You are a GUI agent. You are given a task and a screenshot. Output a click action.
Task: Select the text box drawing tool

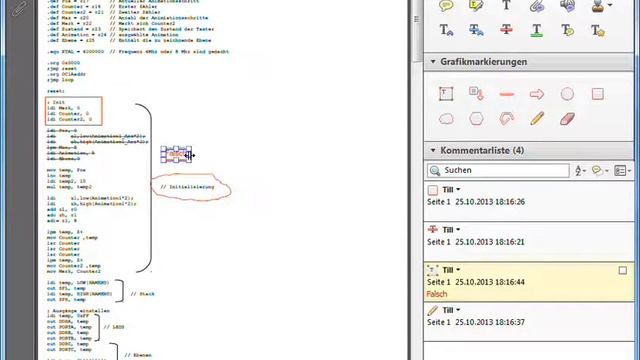[446, 94]
